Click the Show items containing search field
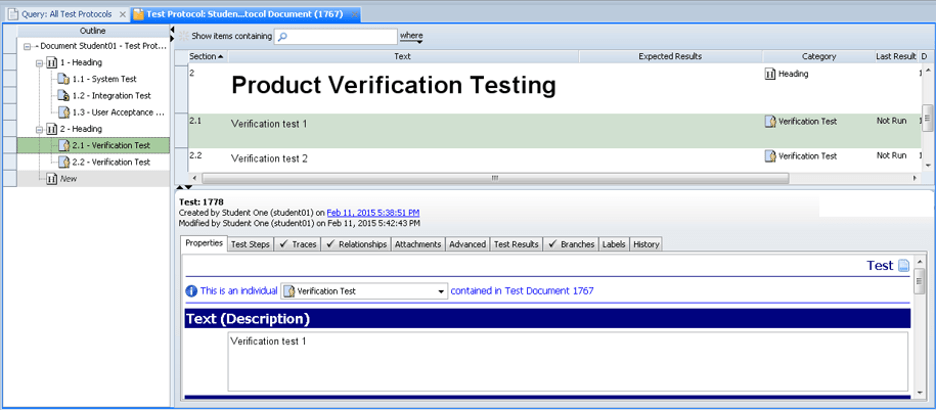 [x=335, y=36]
